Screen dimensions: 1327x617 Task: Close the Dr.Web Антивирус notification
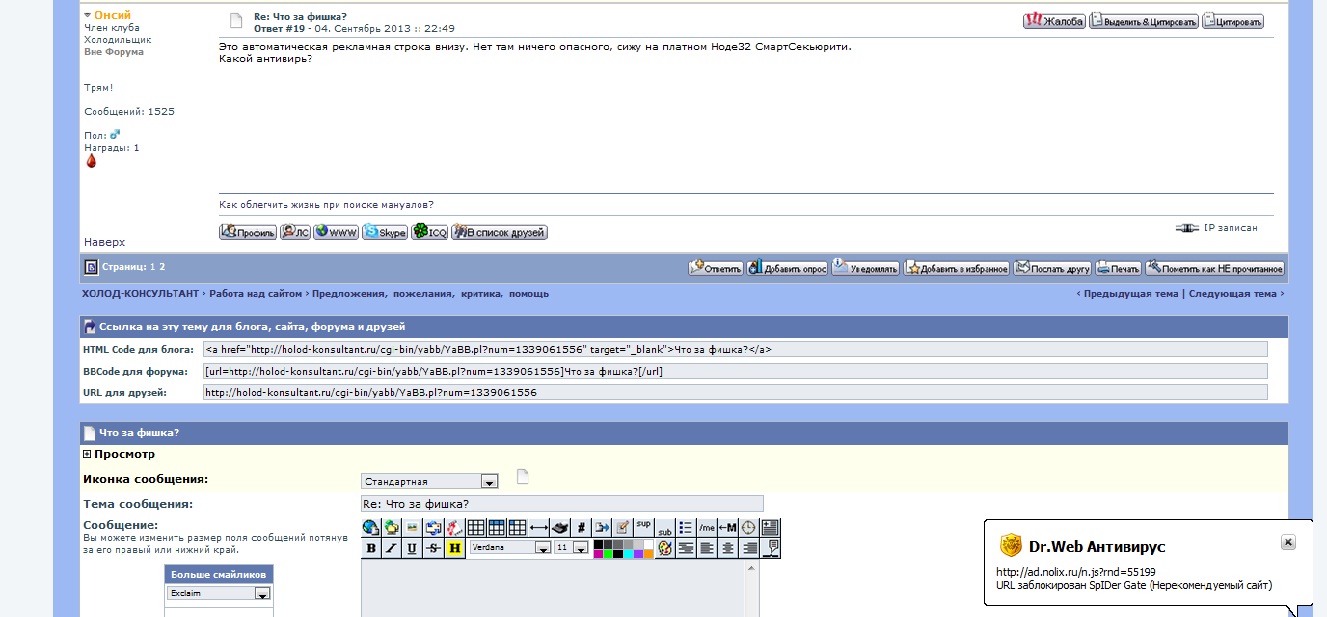1288,541
